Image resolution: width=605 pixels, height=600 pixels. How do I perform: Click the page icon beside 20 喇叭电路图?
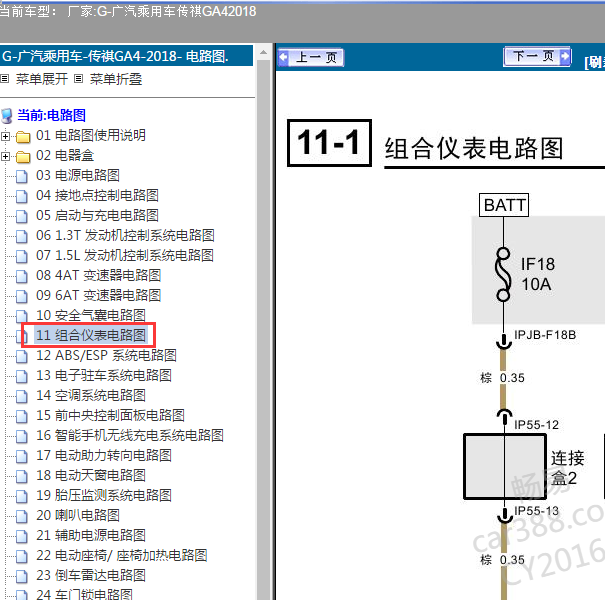(22, 516)
